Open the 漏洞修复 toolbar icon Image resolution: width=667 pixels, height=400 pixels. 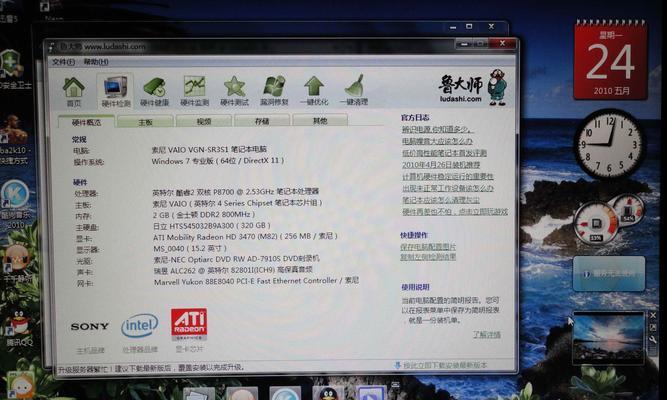tap(274, 91)
